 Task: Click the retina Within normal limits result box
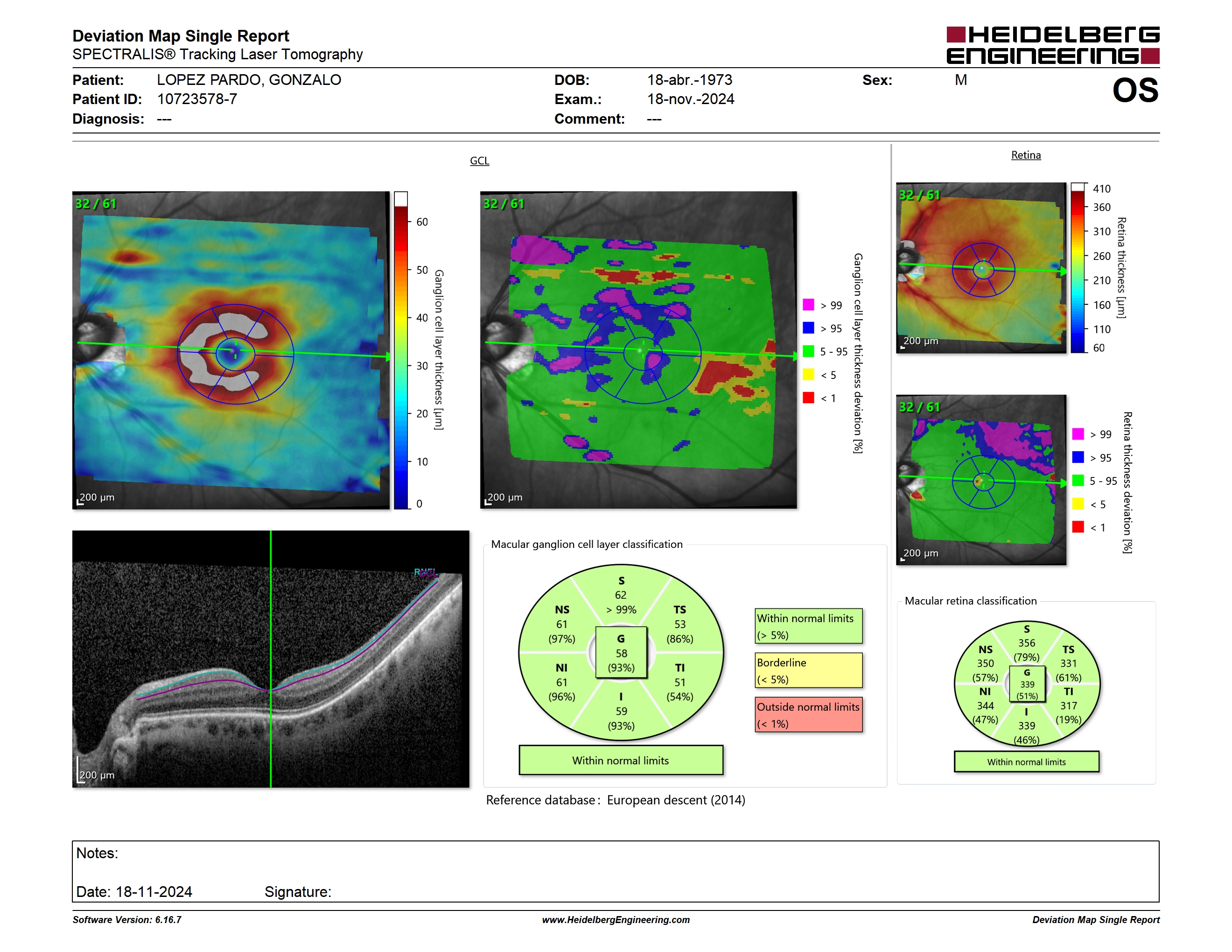tap(1027, 762)
